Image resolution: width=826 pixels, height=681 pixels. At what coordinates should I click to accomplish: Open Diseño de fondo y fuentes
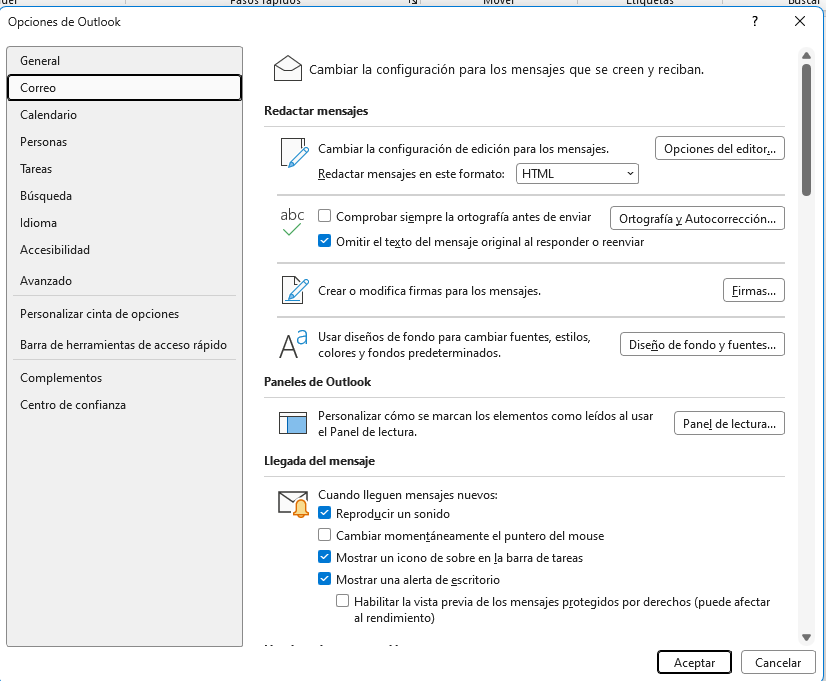pos(702,344)
